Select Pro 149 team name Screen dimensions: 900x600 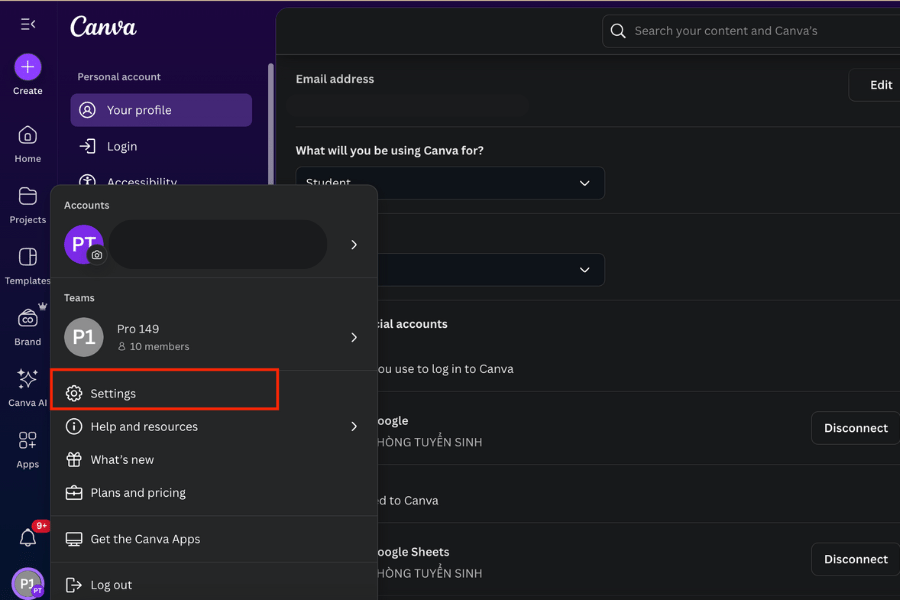138,329
